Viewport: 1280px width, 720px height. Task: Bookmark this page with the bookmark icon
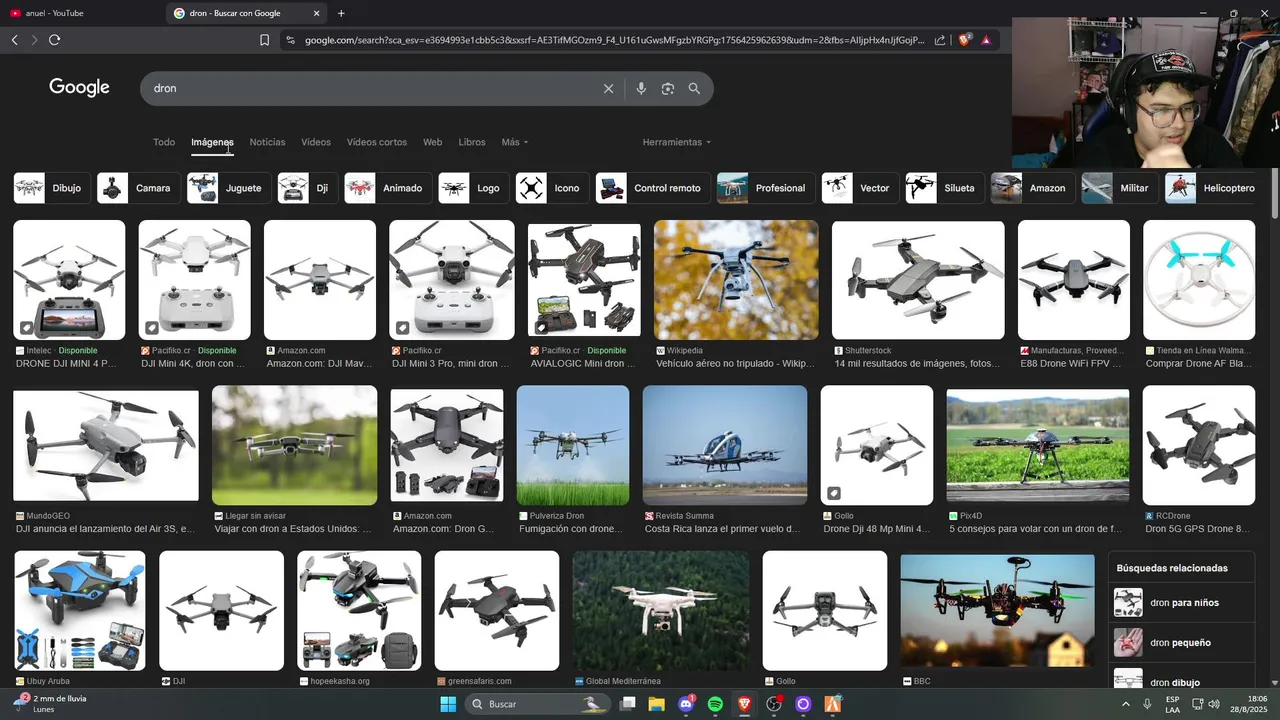coord(264,40)
